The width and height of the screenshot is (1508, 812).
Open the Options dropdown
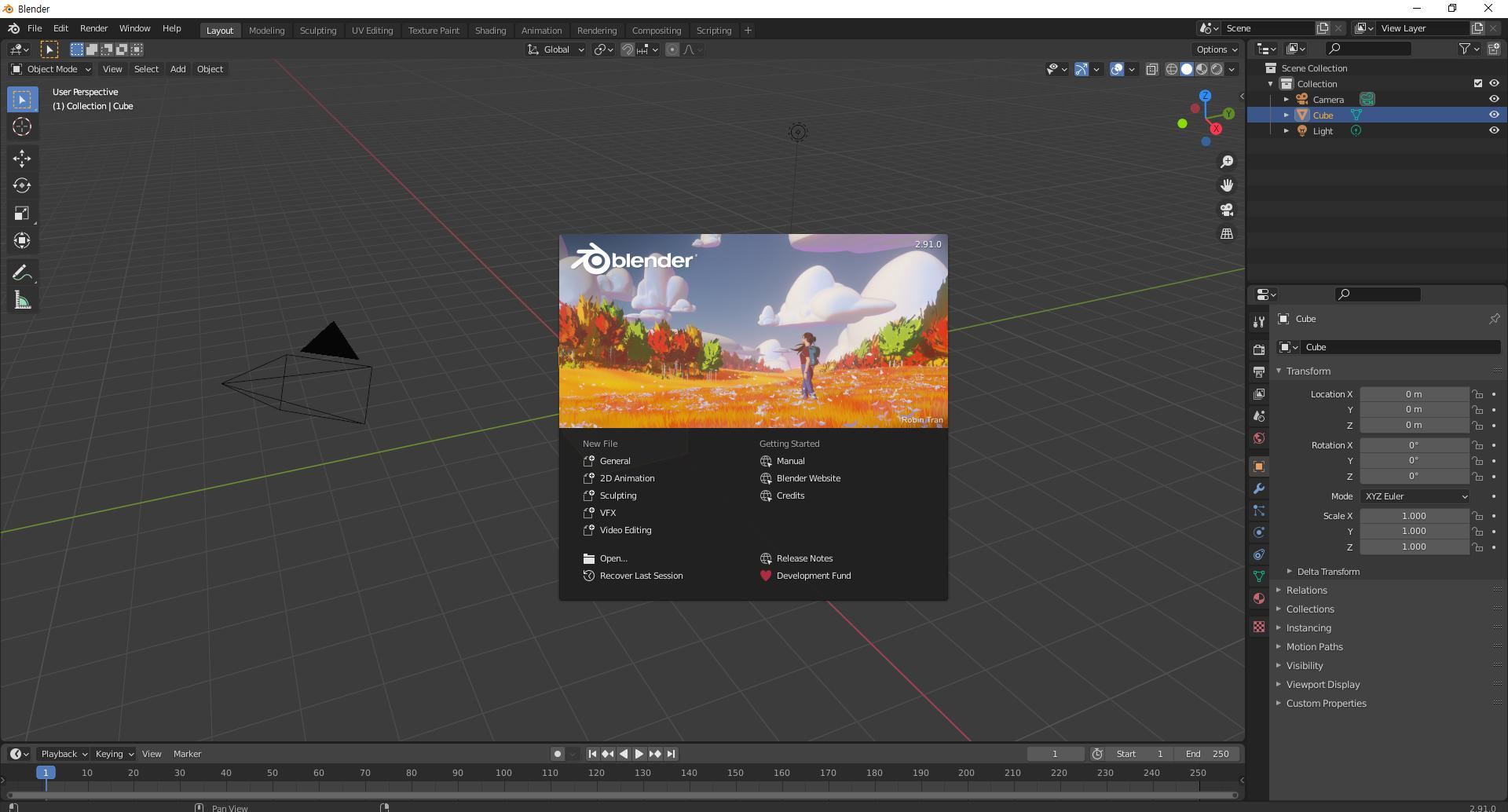tap(1217, 49)
